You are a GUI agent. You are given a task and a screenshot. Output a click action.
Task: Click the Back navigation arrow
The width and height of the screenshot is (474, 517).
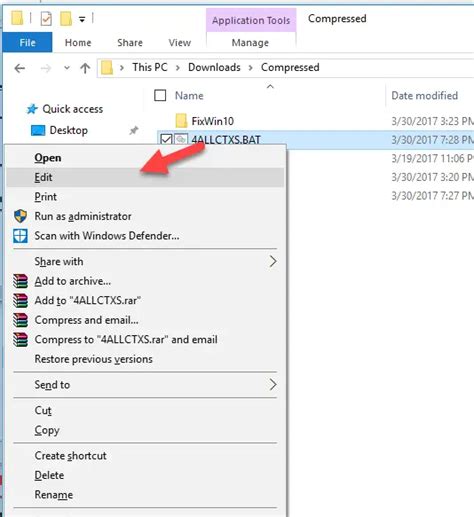click(x=20, y=68)
